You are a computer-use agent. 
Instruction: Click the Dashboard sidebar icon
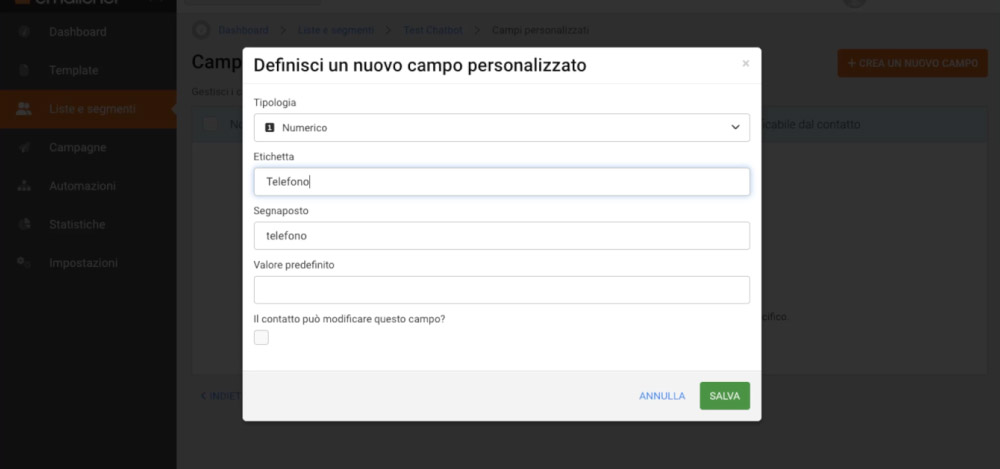[24, 31]
